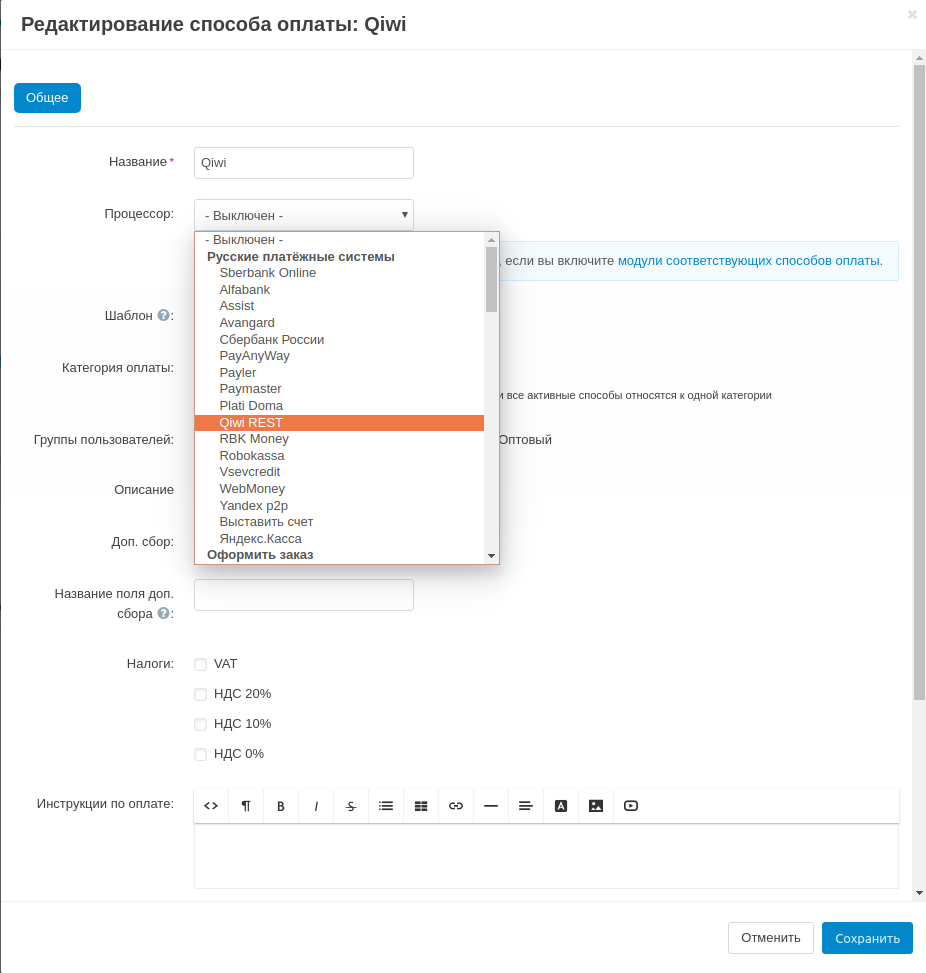Open the модули соответствующих способов оплаты link
This screenshot has width=926, height=973.
[x=749, y=260]
